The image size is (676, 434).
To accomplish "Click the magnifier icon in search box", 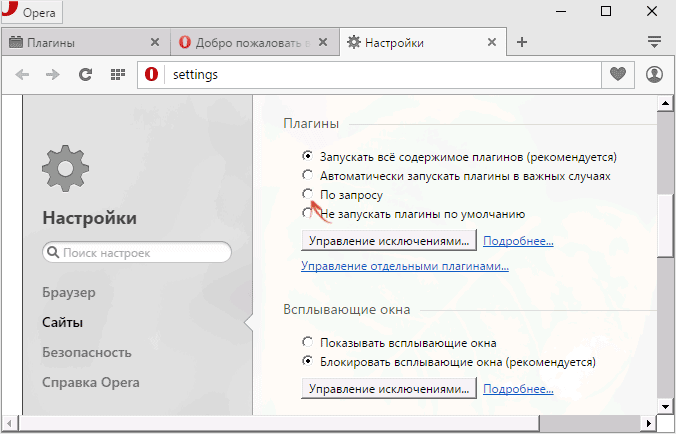I will coord(53,252).
